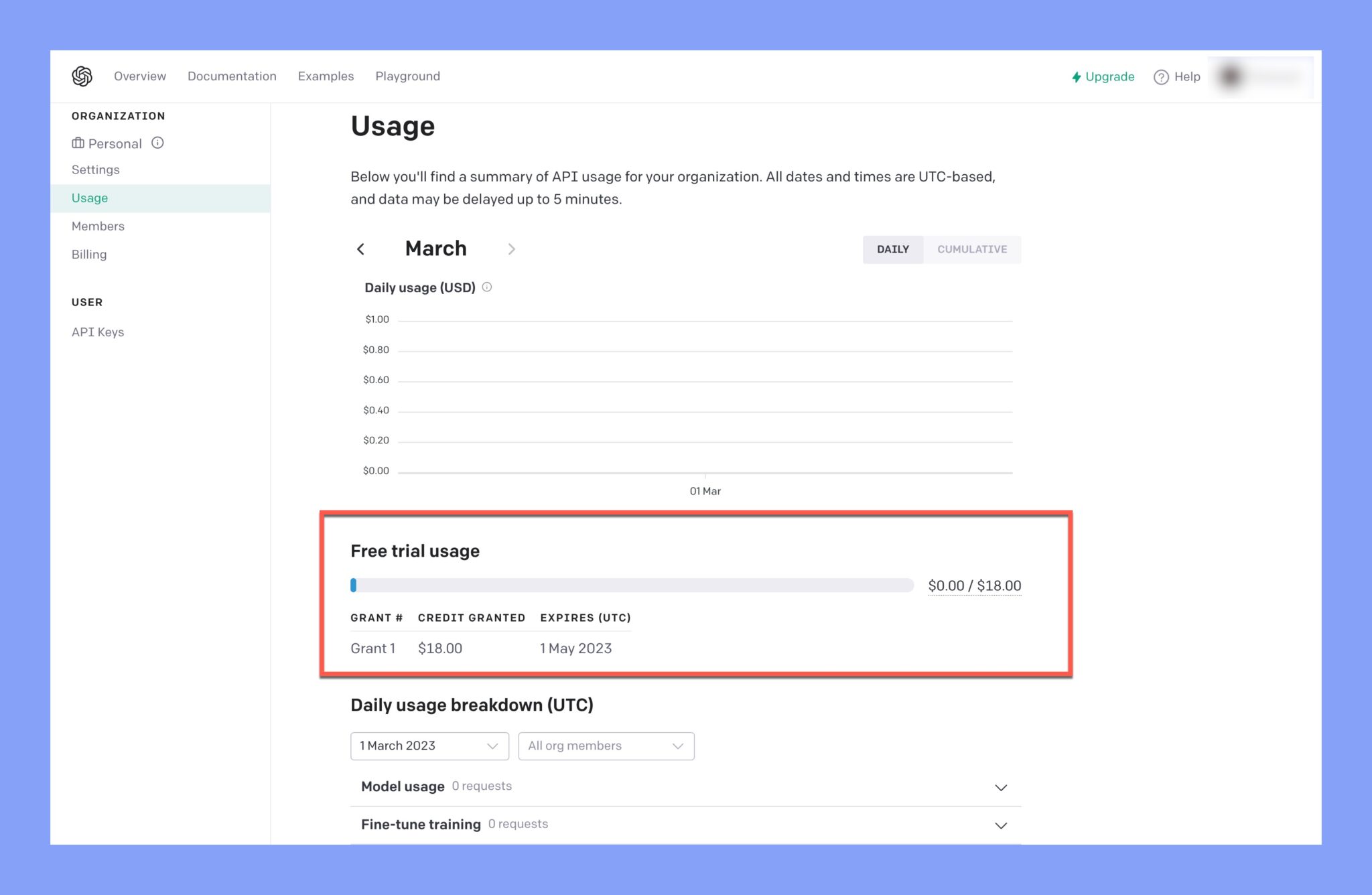
Task: Open the All org members dropdown
Action: 606,746
